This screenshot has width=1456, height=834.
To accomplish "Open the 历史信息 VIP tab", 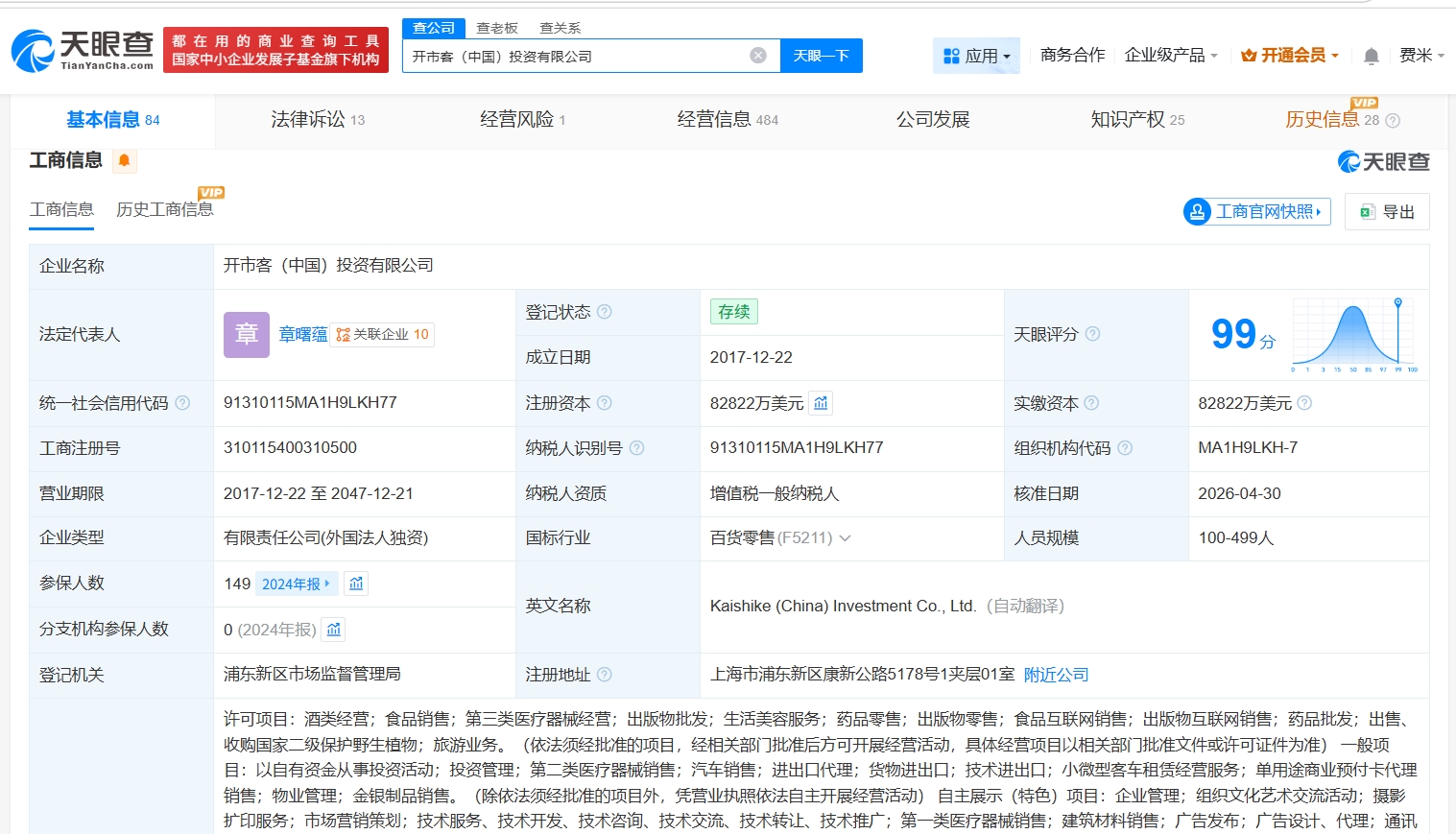I will pyautogui.click(x=1332, y=118).
